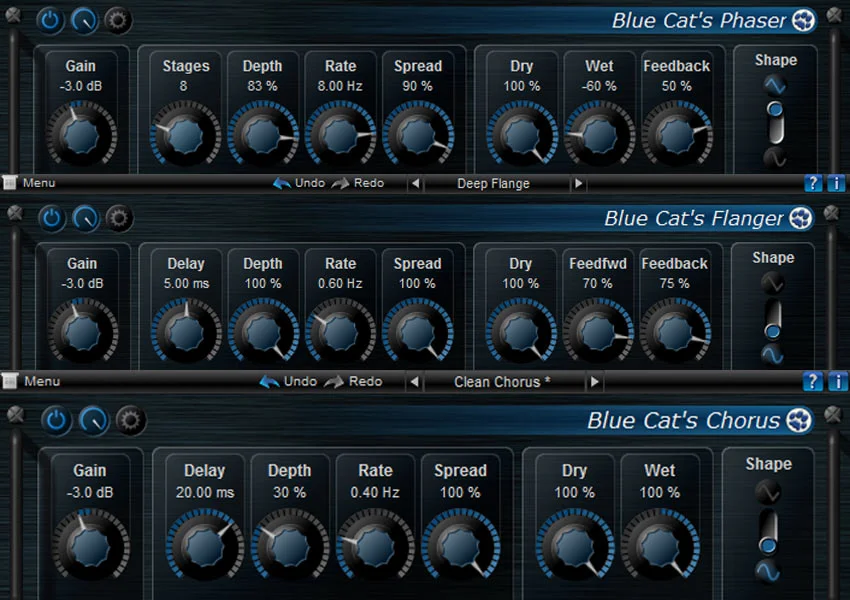The image size is (850, 600).
Task: Click the Flanger Feedfwd knob
Action: (597, 331)
